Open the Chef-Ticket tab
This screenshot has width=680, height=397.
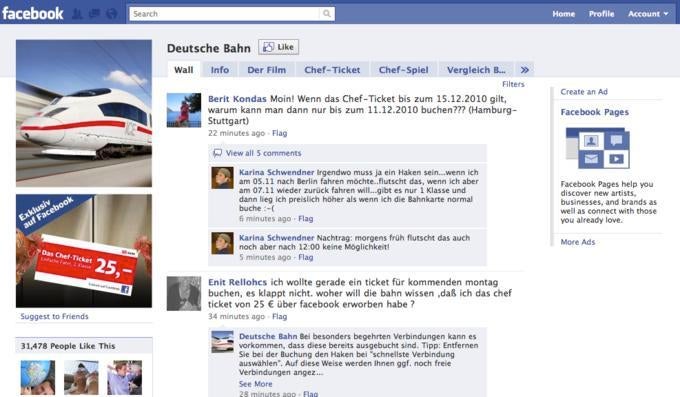332,70
